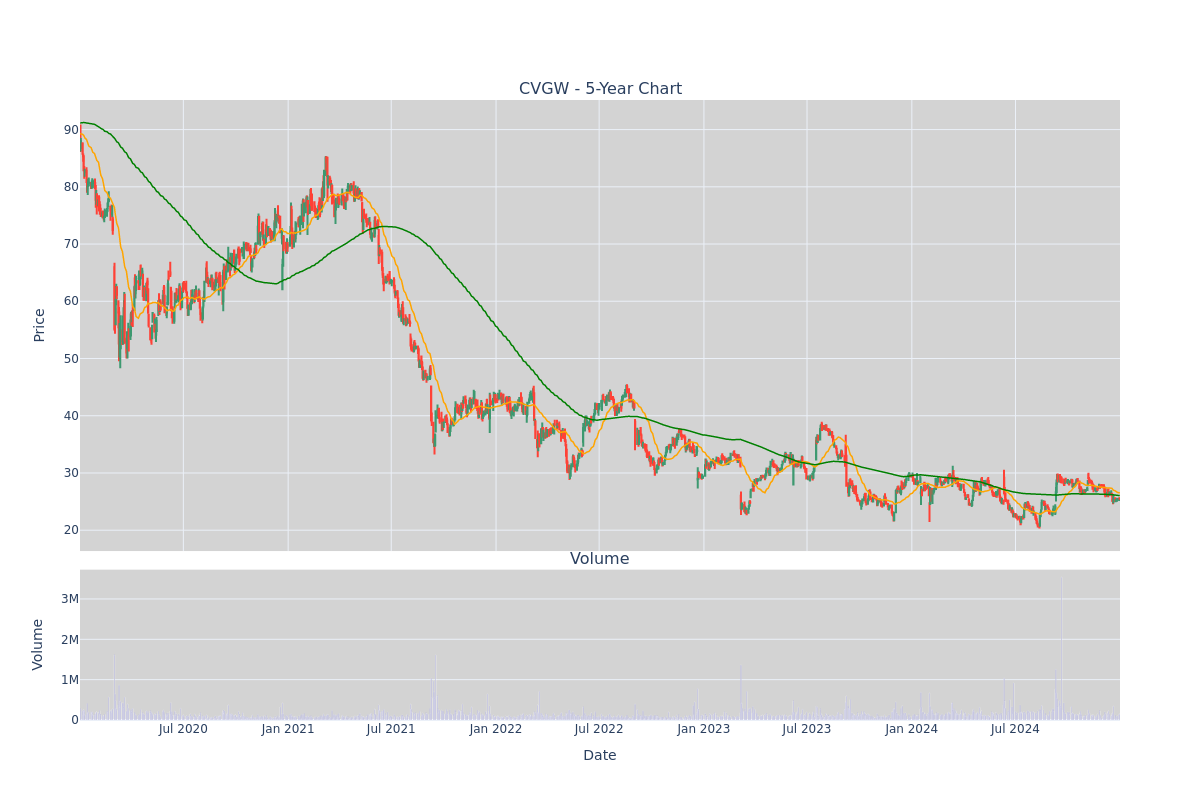Click the 'Jul 2022' date tick label
The image size is (1200, 800).
click(599, 729)
